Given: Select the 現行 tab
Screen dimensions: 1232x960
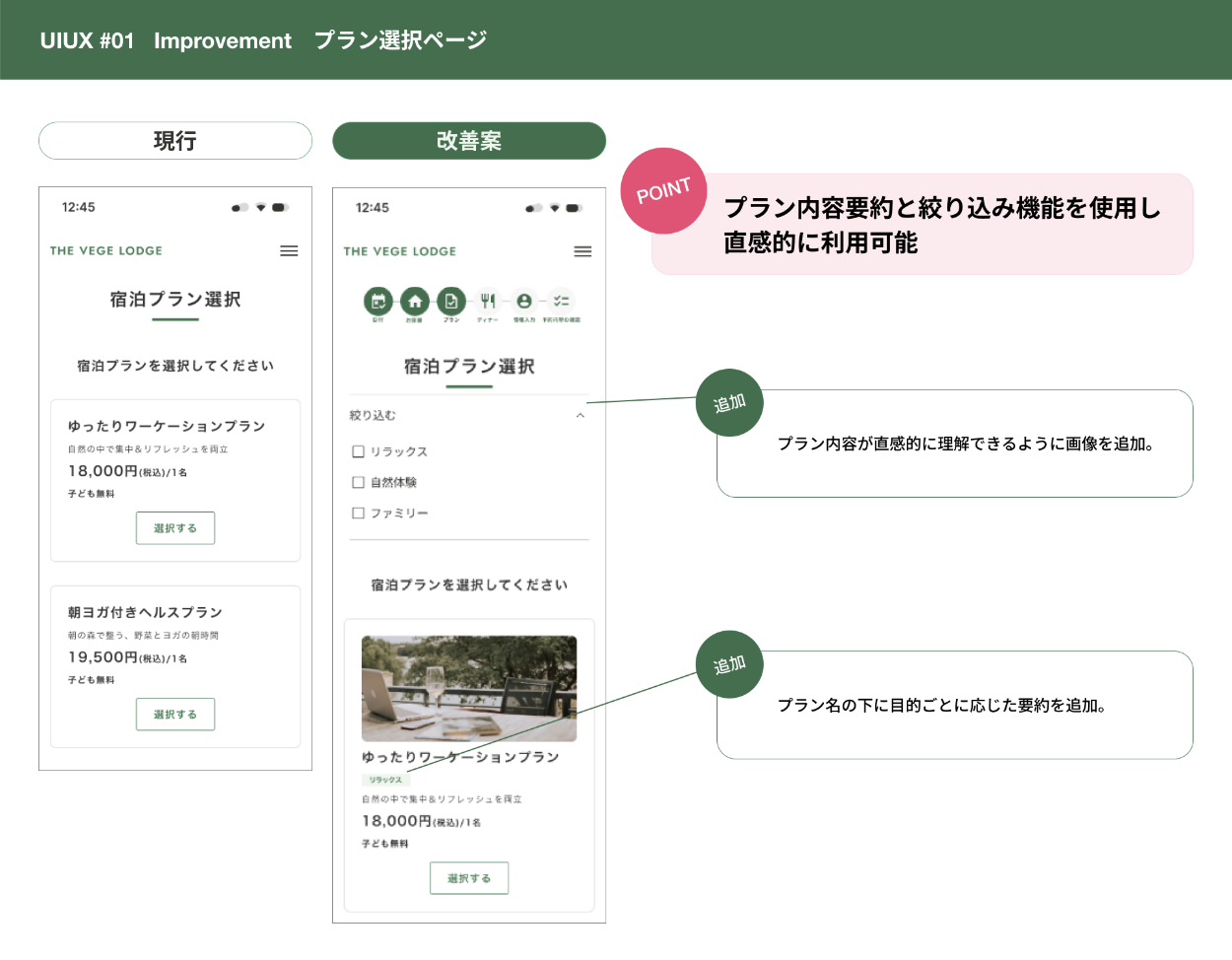Looking at the screenshot, I should (x=175, y=141).
